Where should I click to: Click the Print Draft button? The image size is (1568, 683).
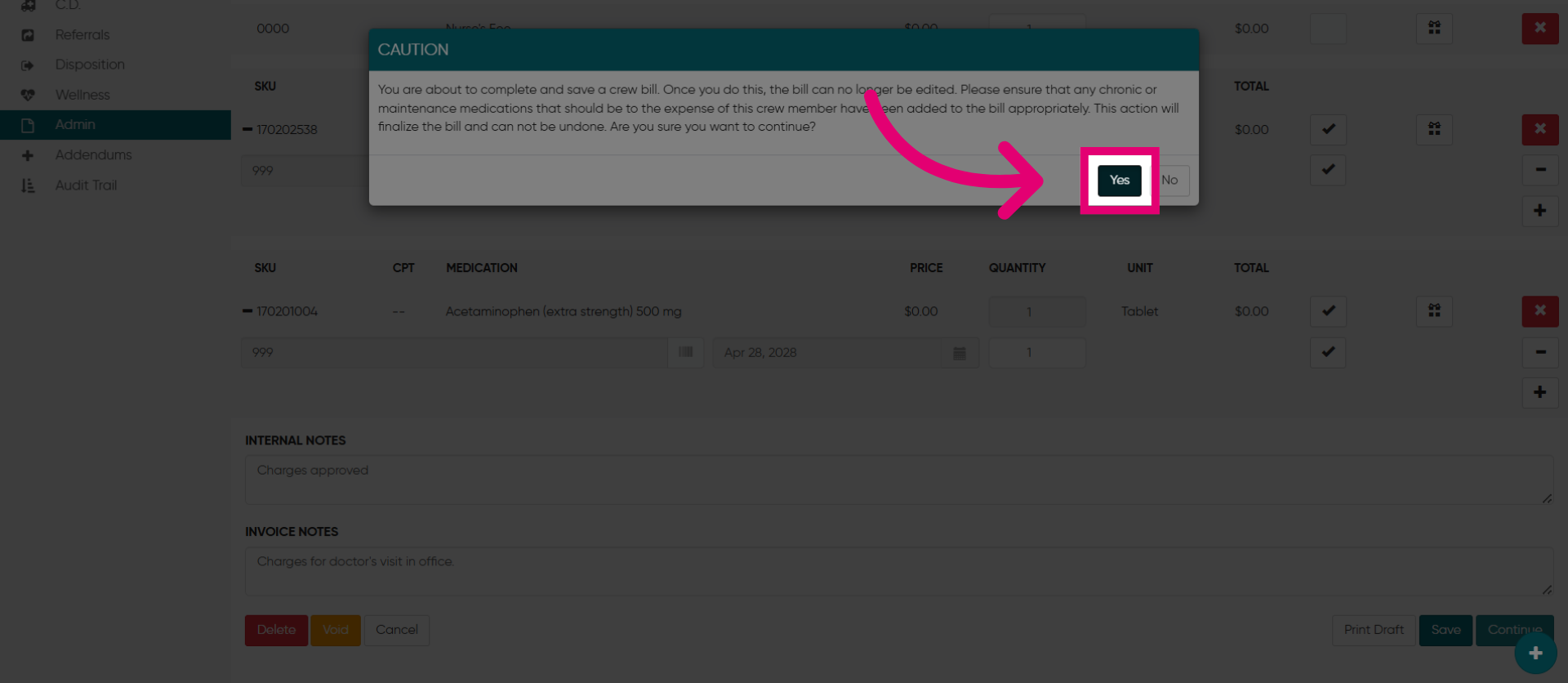pyautogui.click(x=1374, y=630)
